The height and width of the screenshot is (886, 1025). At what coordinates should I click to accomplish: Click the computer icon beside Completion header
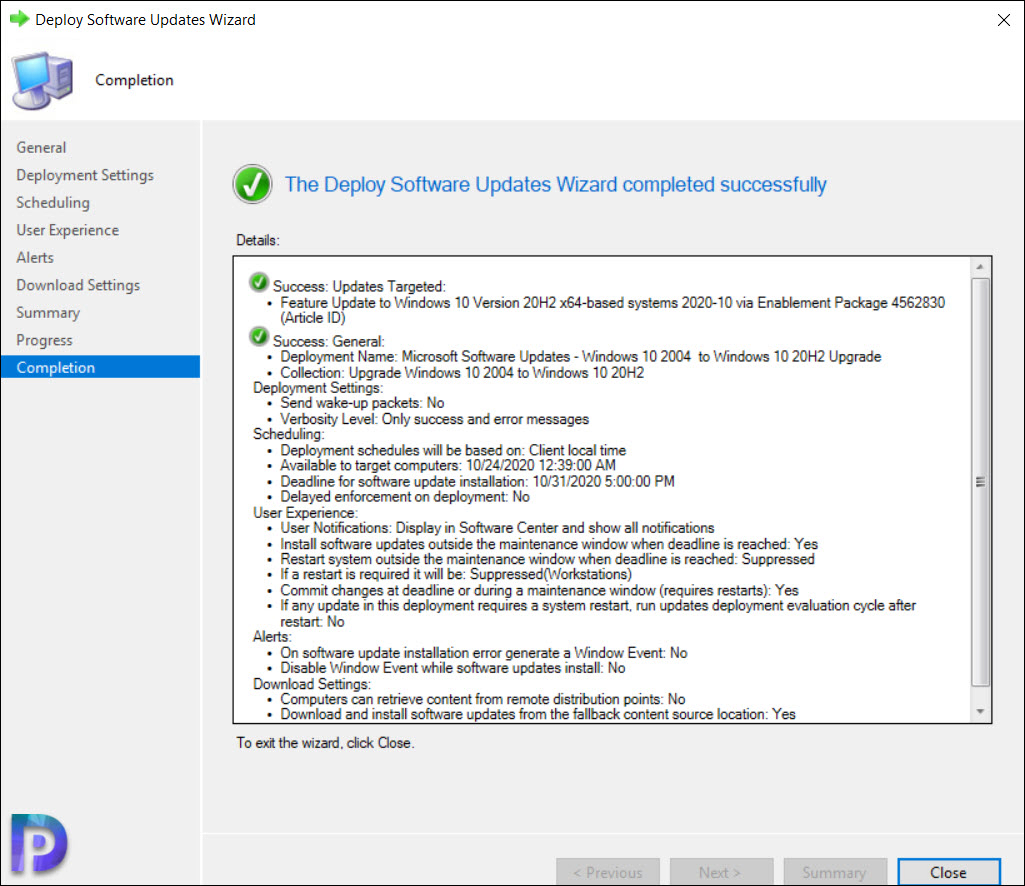(42, 80)
